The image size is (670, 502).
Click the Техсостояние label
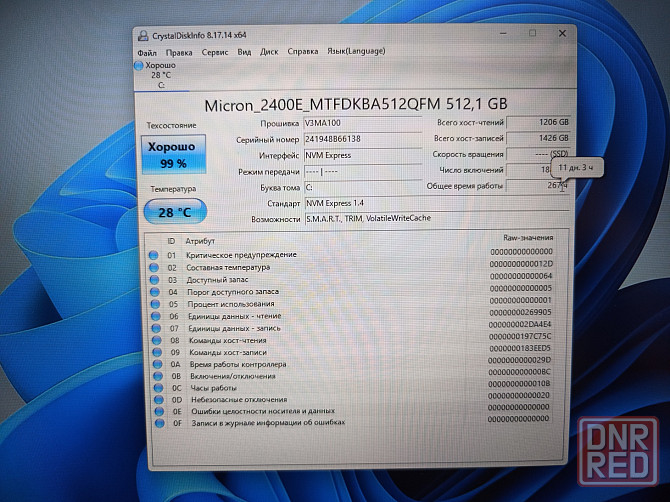click(171, 126)
